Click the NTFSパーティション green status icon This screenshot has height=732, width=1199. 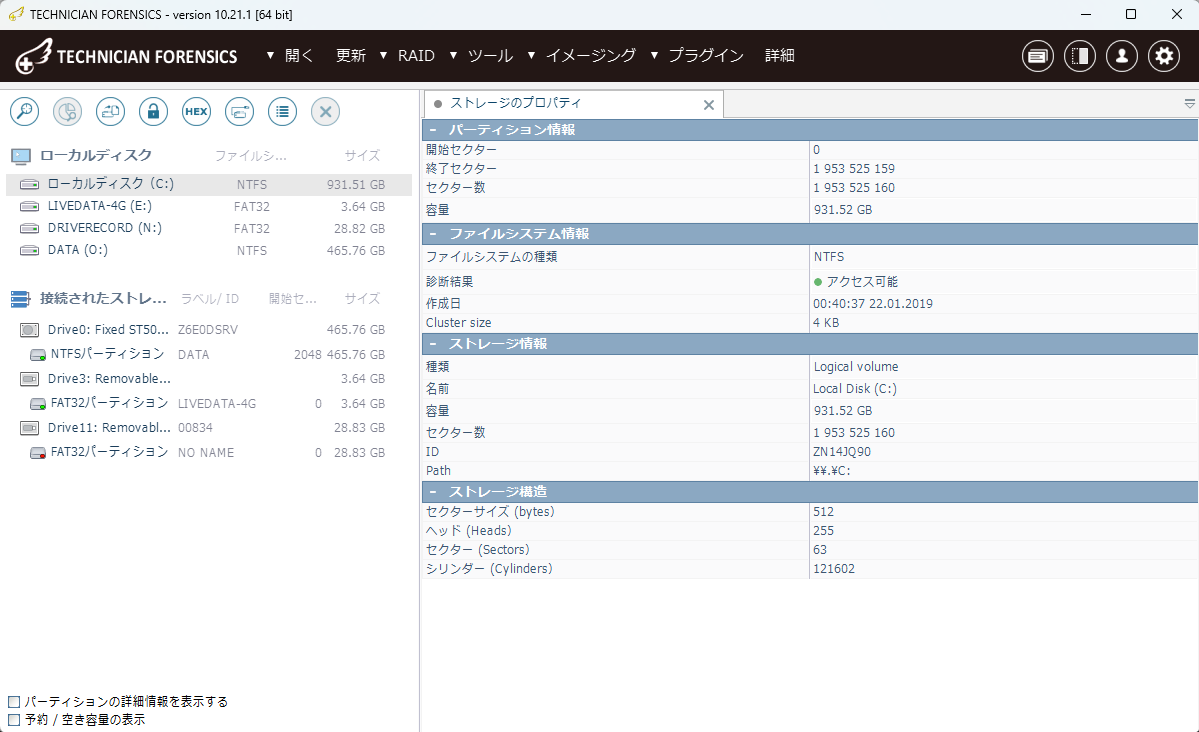click(37, 355)
